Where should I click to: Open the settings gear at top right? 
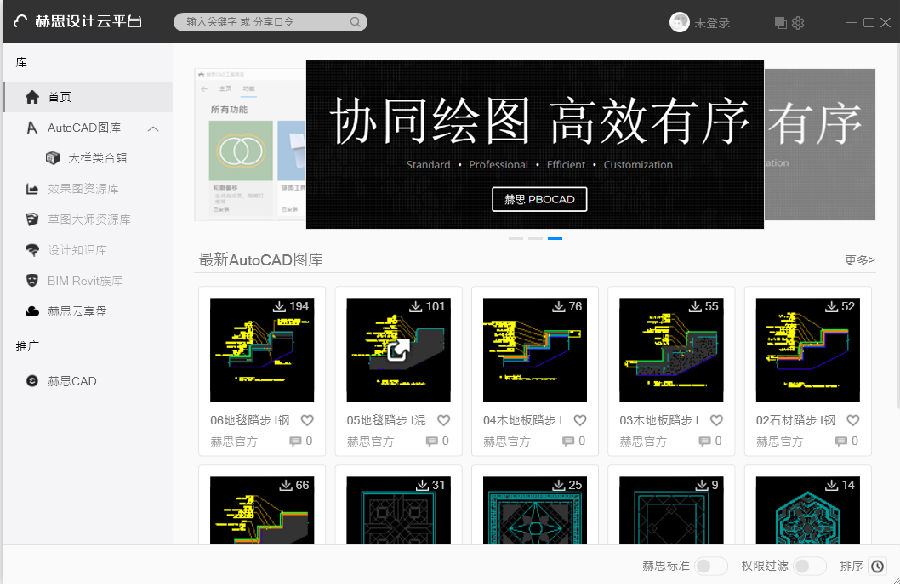point(800,21)
